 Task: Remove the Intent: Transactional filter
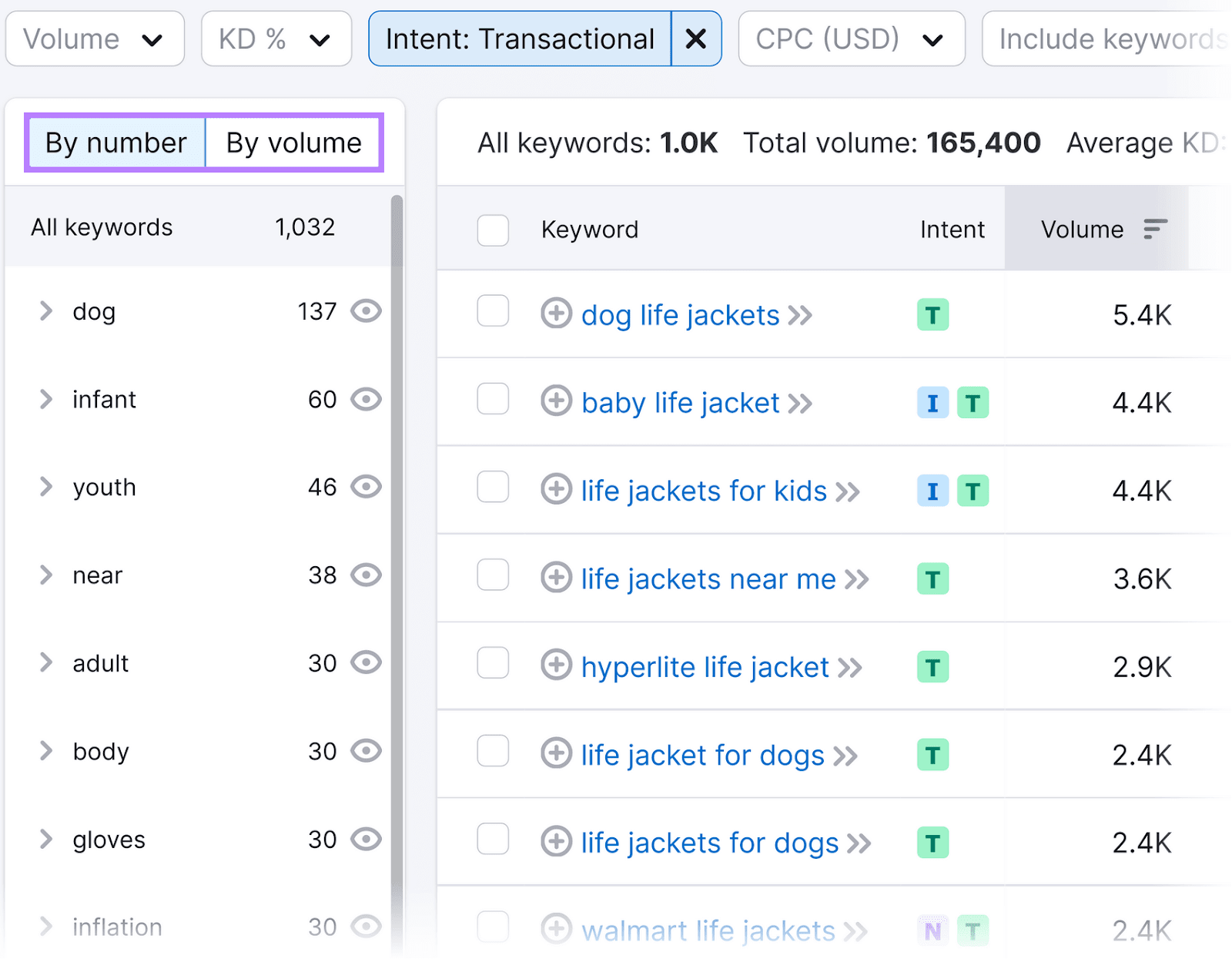(695, 39)
